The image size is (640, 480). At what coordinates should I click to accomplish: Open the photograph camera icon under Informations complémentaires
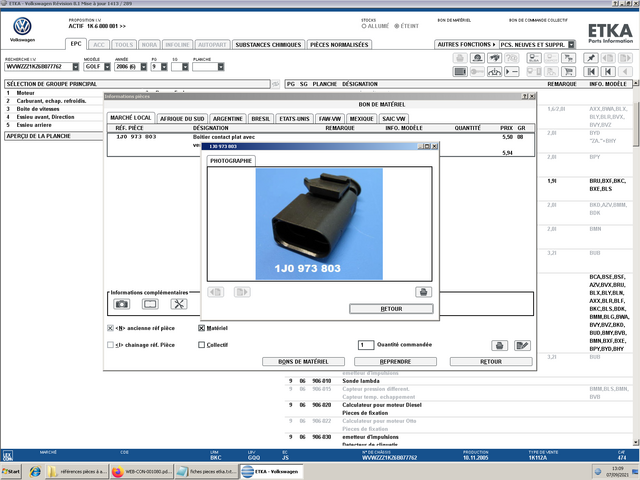[122, 304]
